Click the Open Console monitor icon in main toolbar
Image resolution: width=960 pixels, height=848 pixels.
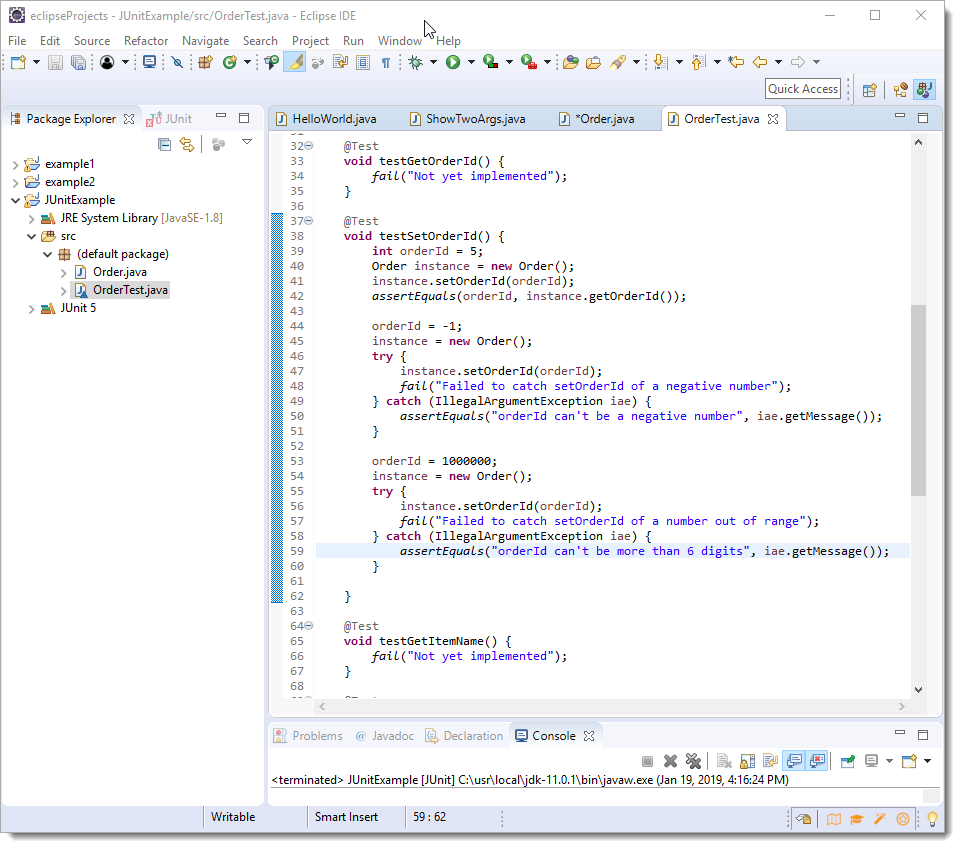(149, 62)
